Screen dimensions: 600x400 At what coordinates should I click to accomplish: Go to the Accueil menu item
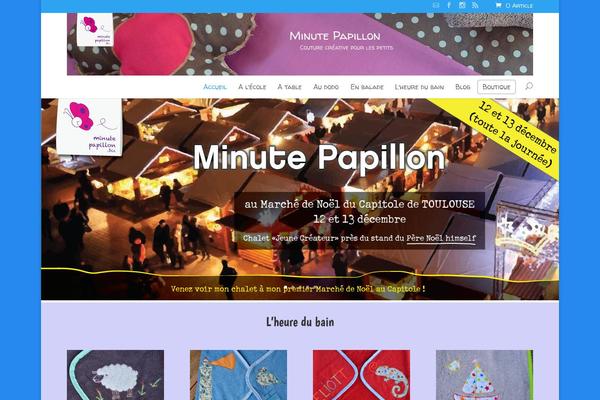click(x=215, y=87)
